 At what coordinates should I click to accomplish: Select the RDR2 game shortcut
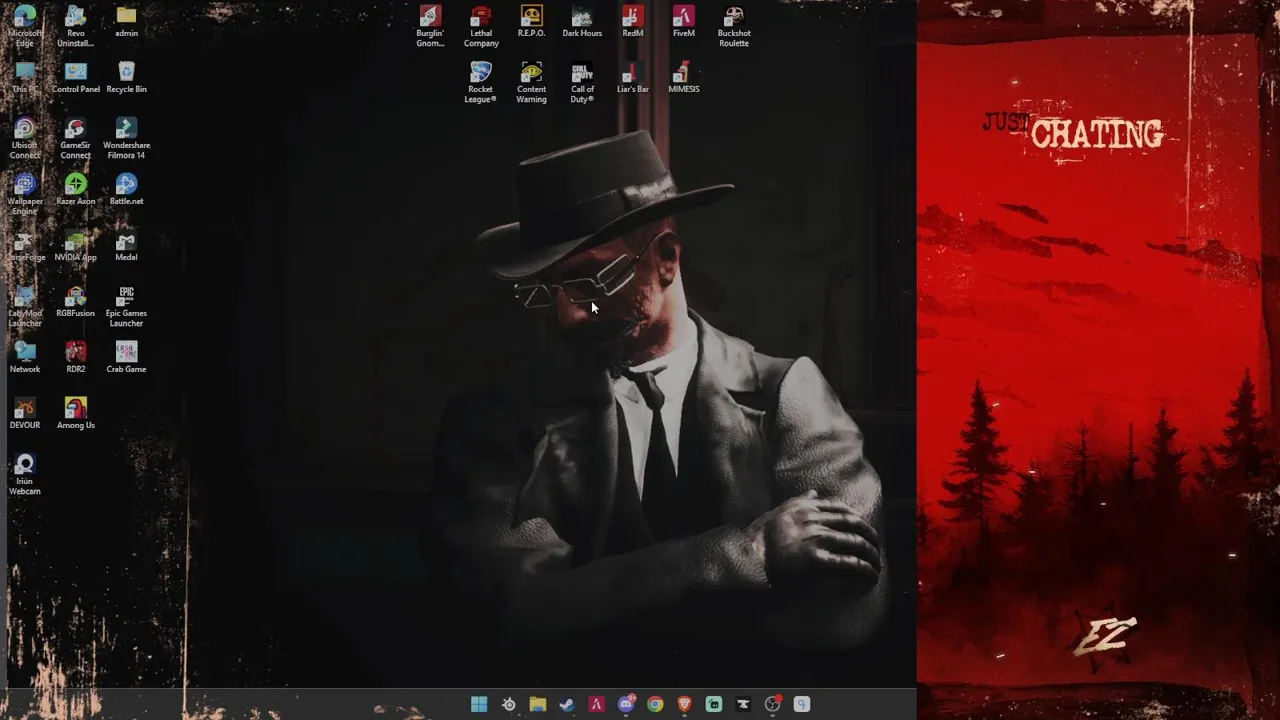click(x=76, y=357)
